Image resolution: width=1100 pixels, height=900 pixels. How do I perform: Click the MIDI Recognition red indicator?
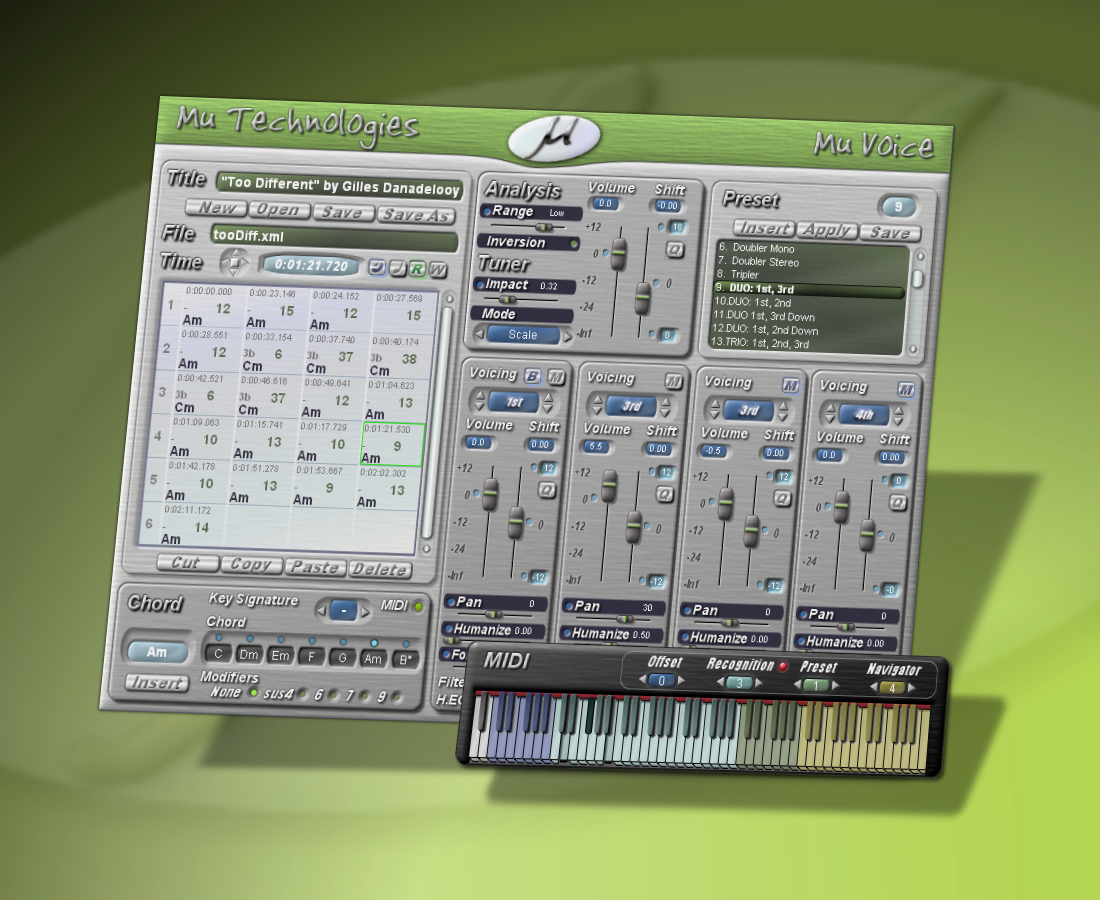[784, 666]
